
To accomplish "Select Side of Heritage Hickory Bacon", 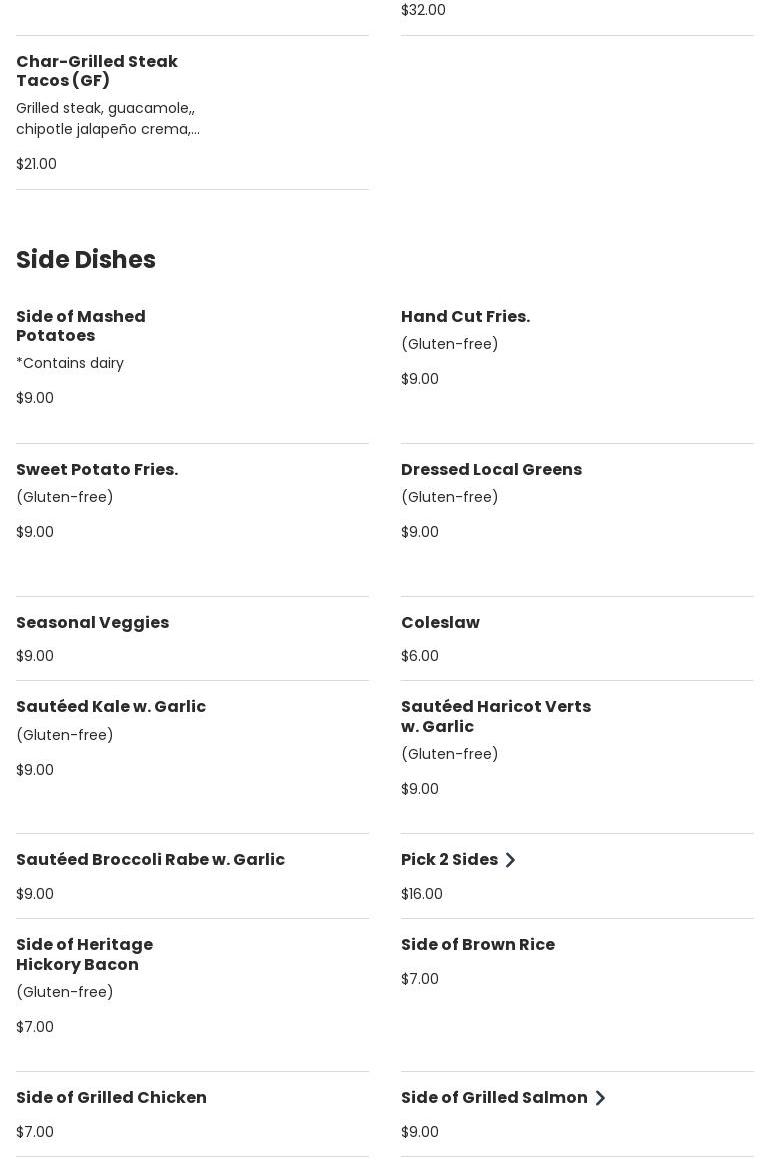I will [x=85, y=955].
